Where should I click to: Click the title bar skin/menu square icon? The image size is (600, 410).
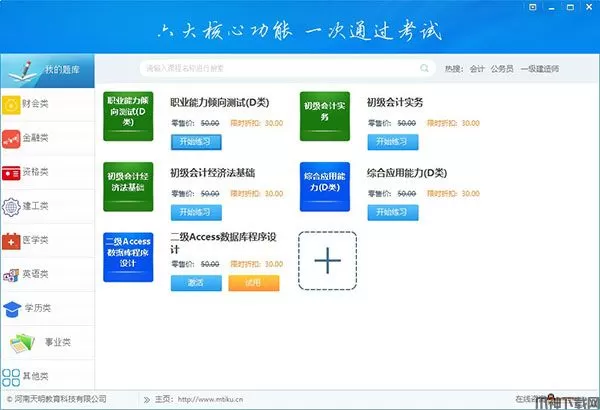532,7
